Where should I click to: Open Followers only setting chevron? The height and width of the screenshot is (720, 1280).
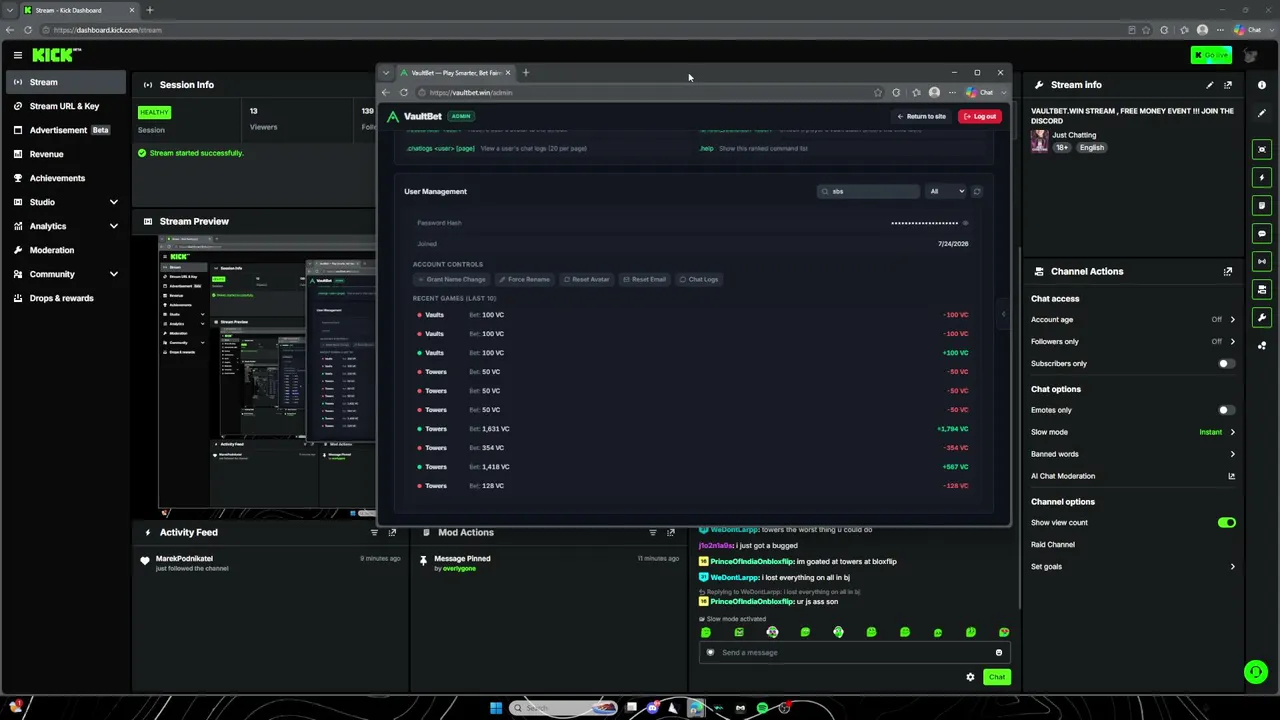pyautogui.click(x=1232, y=342)
